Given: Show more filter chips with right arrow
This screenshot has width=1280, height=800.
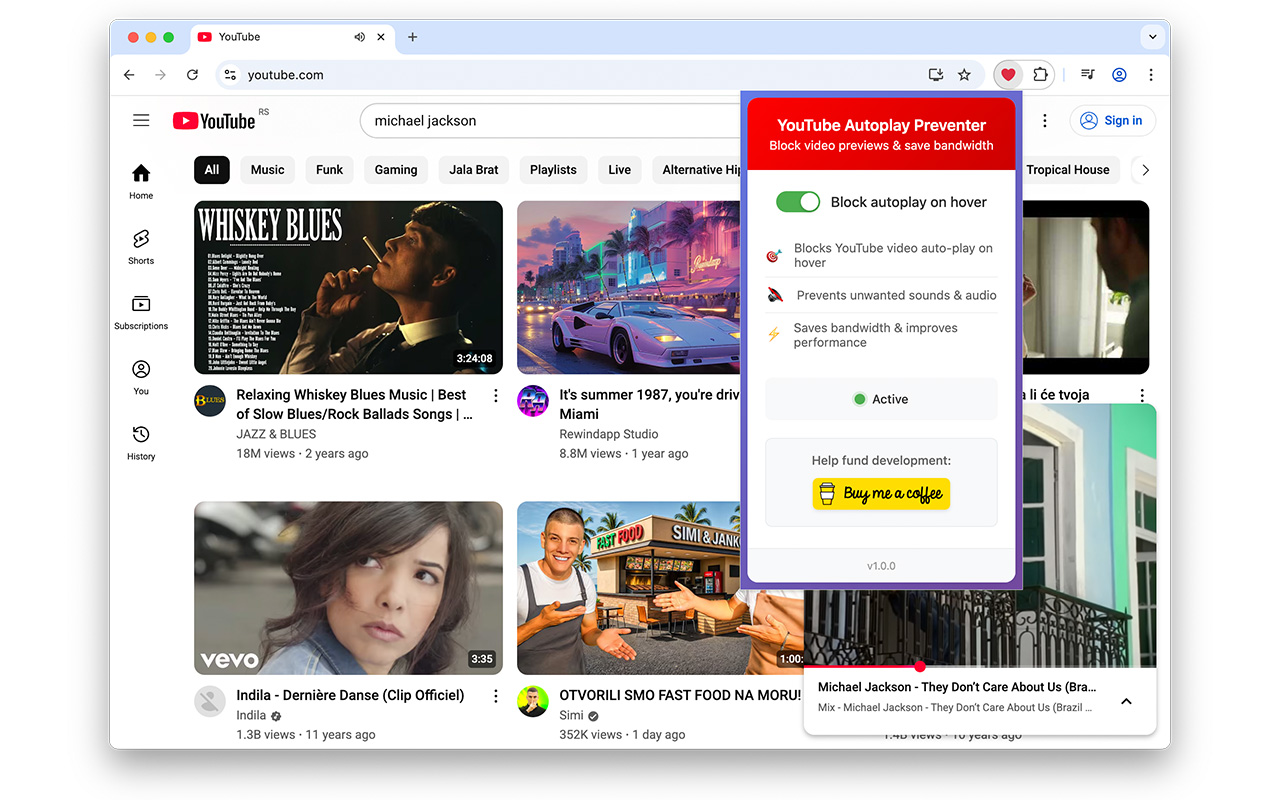Looking at the screenshot, I should click(x=1145, y=170).
